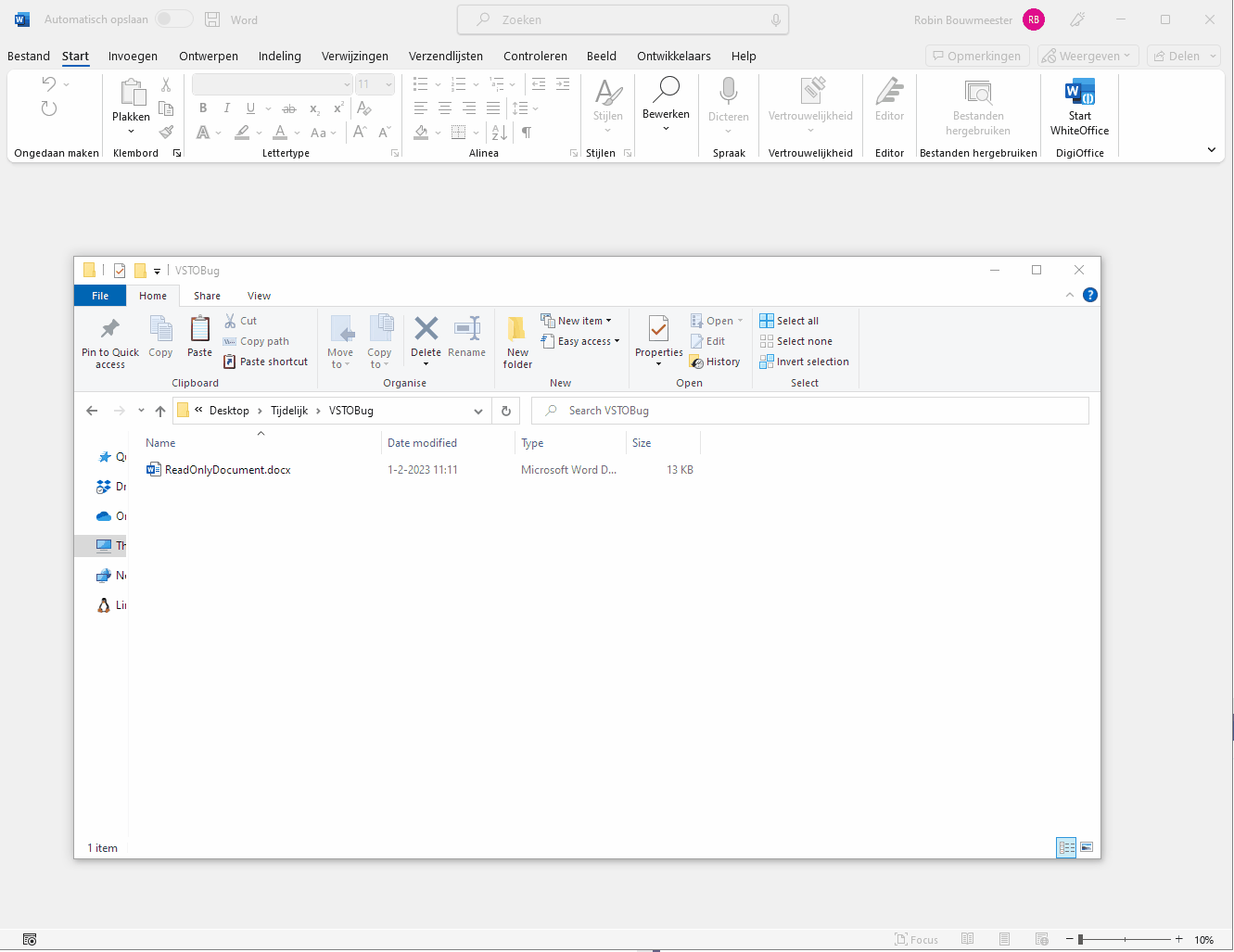Switch to the Verzendlijsten ribbon tab

click(x=445, y=56)
